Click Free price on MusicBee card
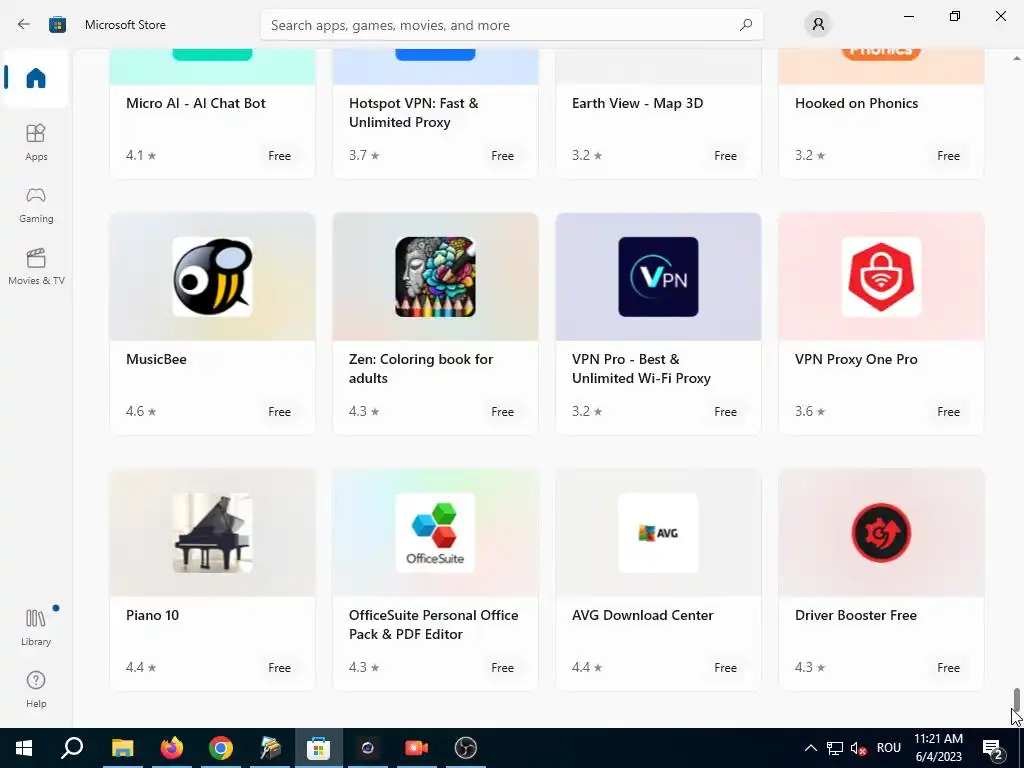The width and height of the screenshot is (1024, 768). [x=280, y=411]
